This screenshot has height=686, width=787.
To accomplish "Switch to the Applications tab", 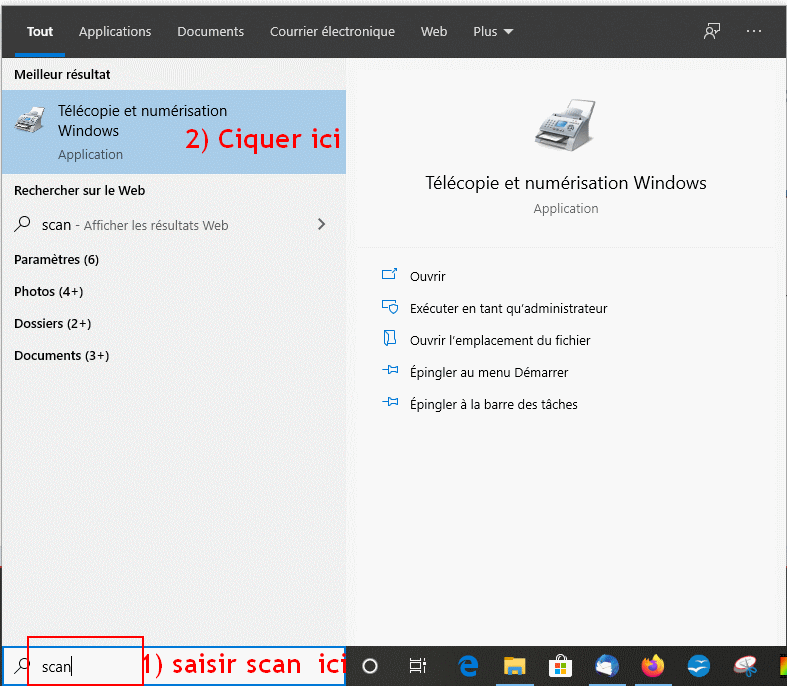I will 115,32.
